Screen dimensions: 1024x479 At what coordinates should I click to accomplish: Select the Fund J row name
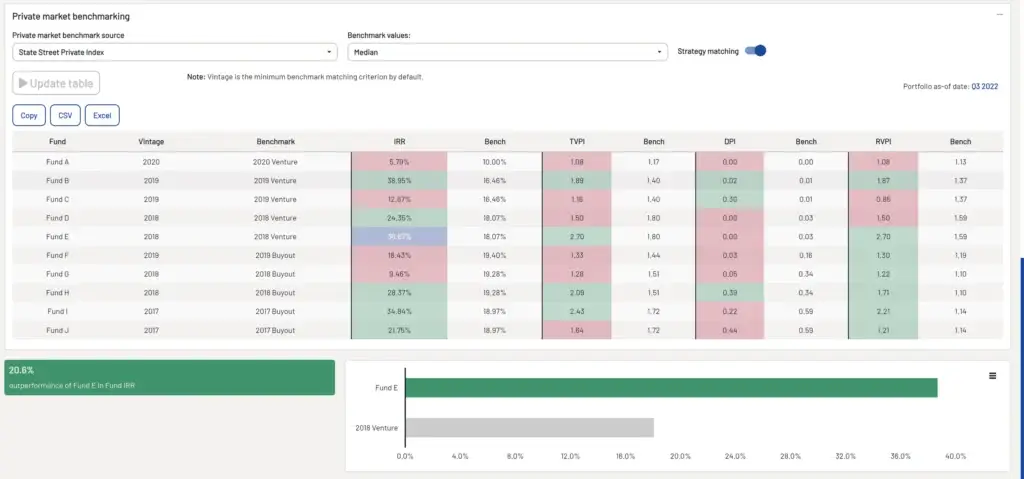[57, 331]
